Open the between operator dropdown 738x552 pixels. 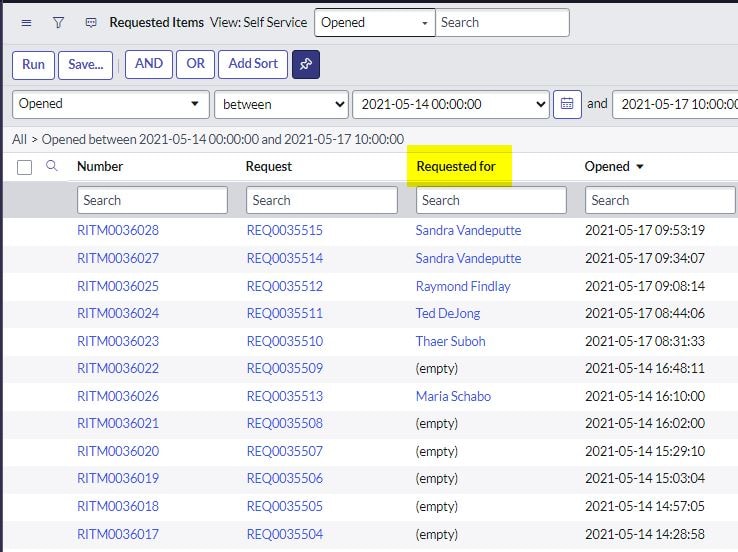click(x=281, y=104)
